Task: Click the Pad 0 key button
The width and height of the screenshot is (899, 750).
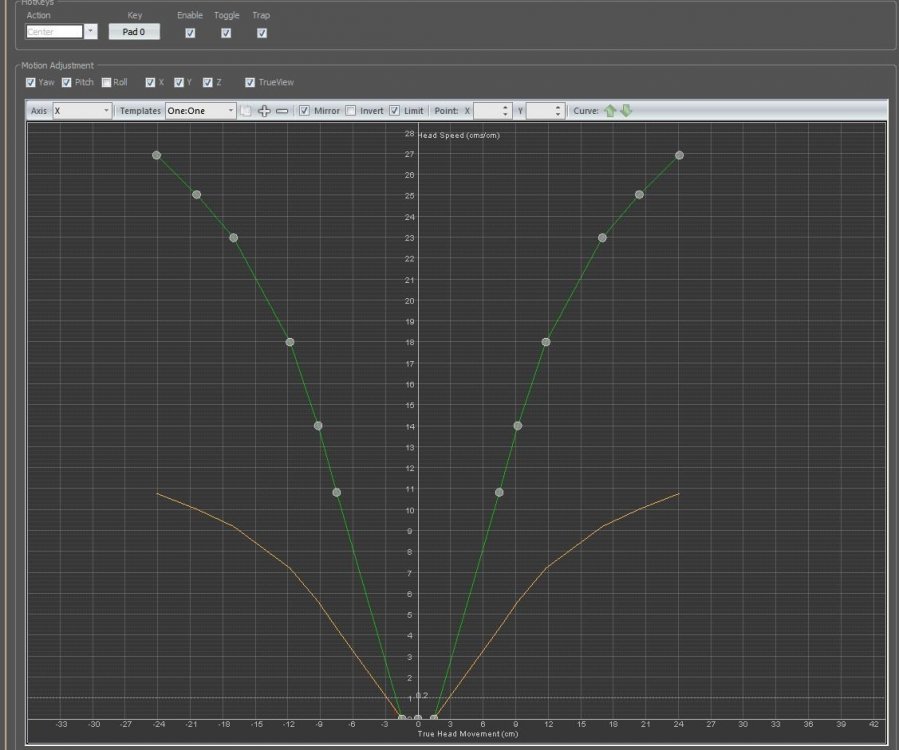Action: [134, 32]
